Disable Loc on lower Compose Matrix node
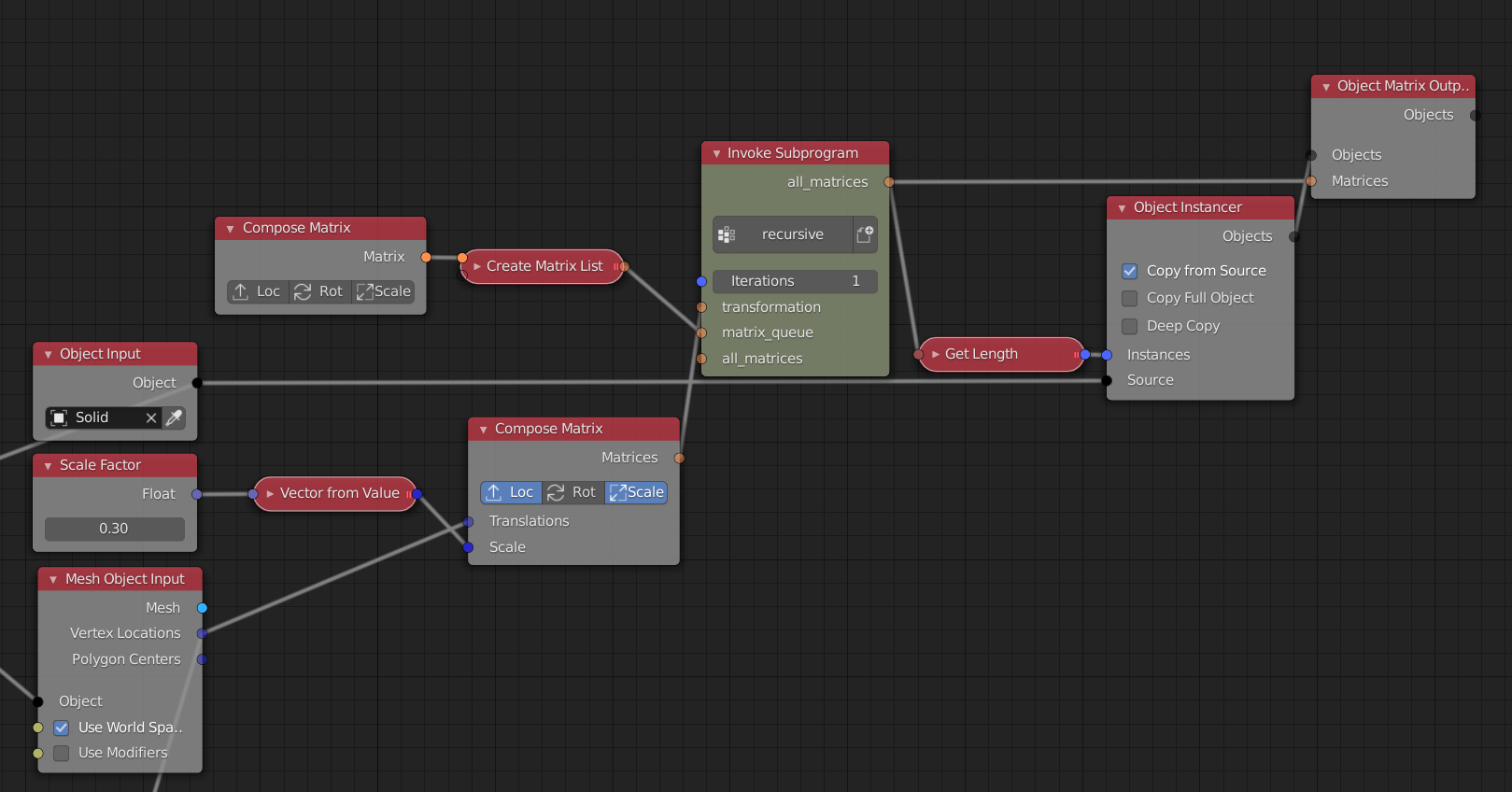This screenshot has height=792, width=1512. tap(511, 492)
